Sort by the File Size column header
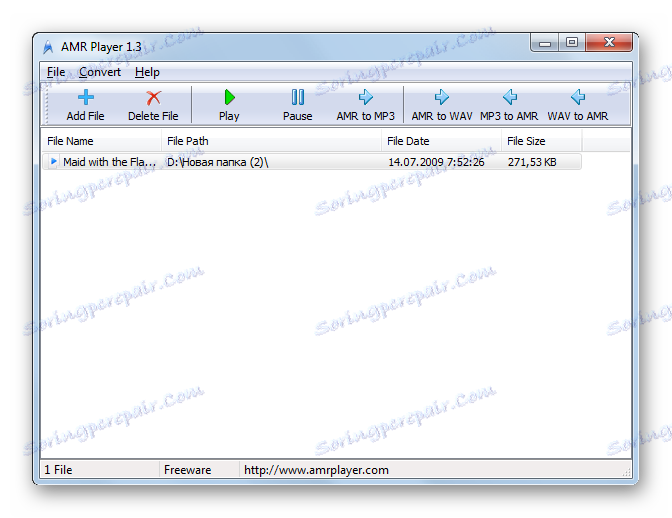This screenshot has width=672, height=518. pos(541,141)
